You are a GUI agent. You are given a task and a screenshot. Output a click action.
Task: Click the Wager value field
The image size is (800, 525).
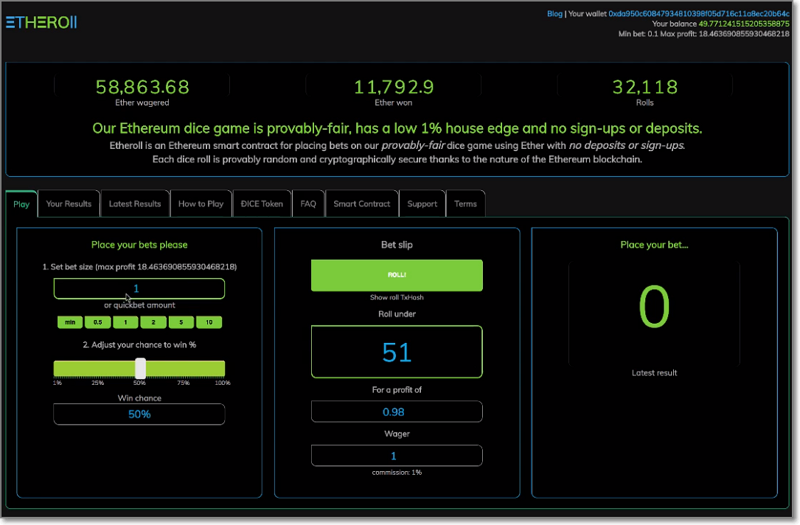pos(397,456)
